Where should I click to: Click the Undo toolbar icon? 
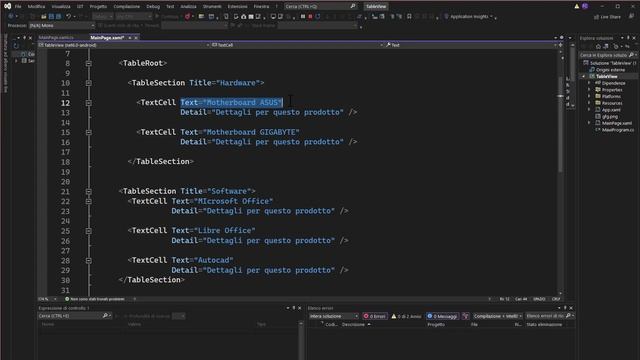[x=69, y=16]
